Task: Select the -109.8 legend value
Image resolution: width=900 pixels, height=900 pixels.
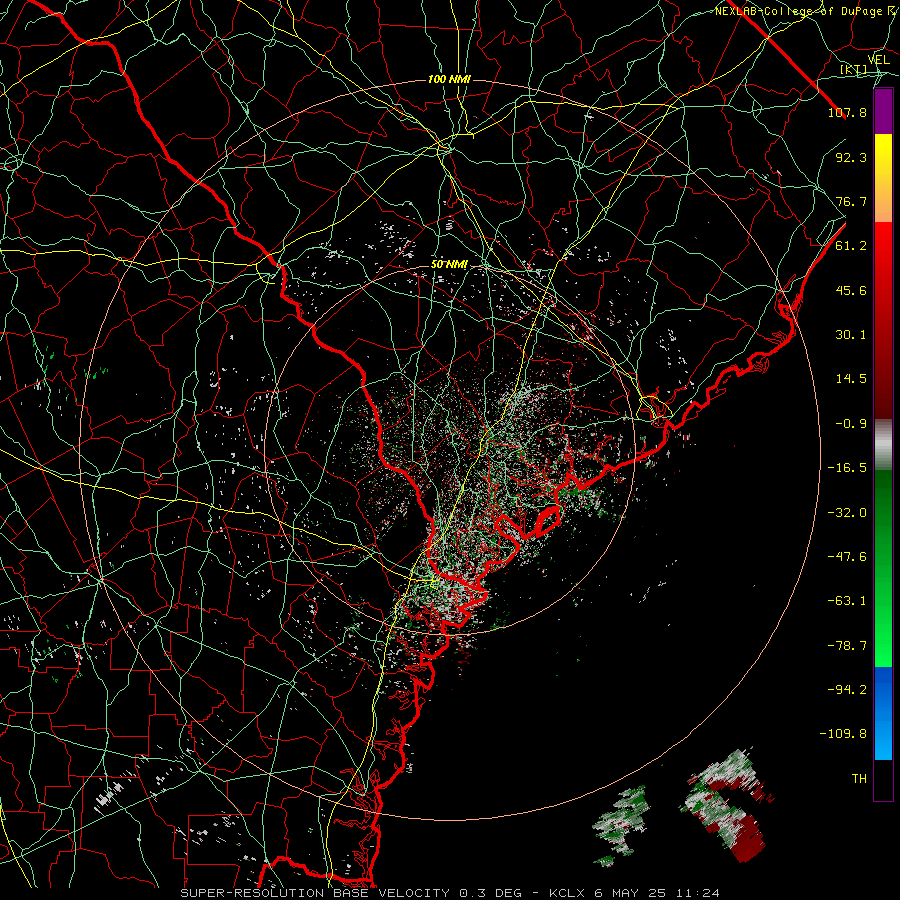Action: (x=843, y=734)
